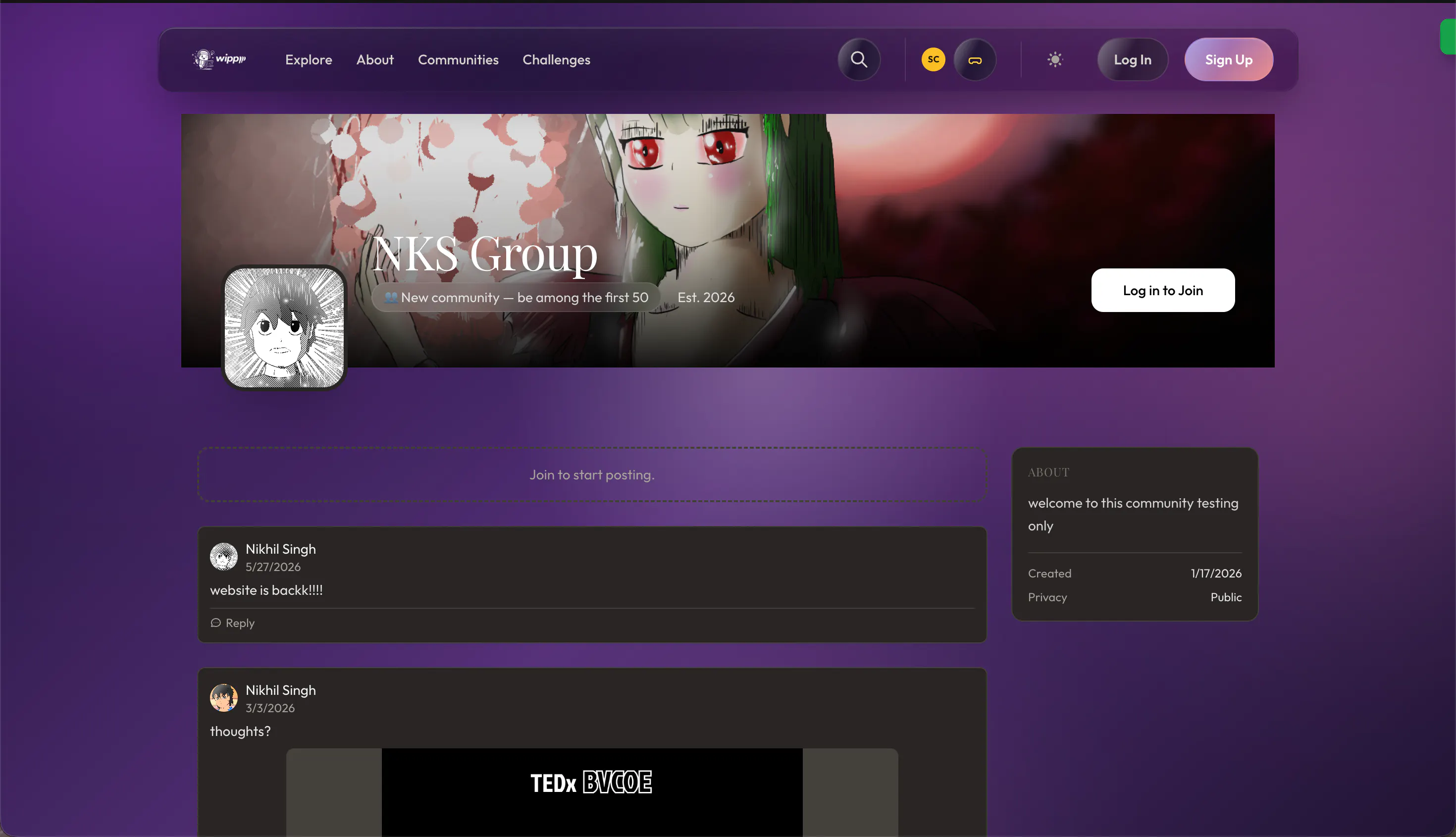Click the green tab at the window edge
Viewport: 1456px width, 837px height.
1448,37
